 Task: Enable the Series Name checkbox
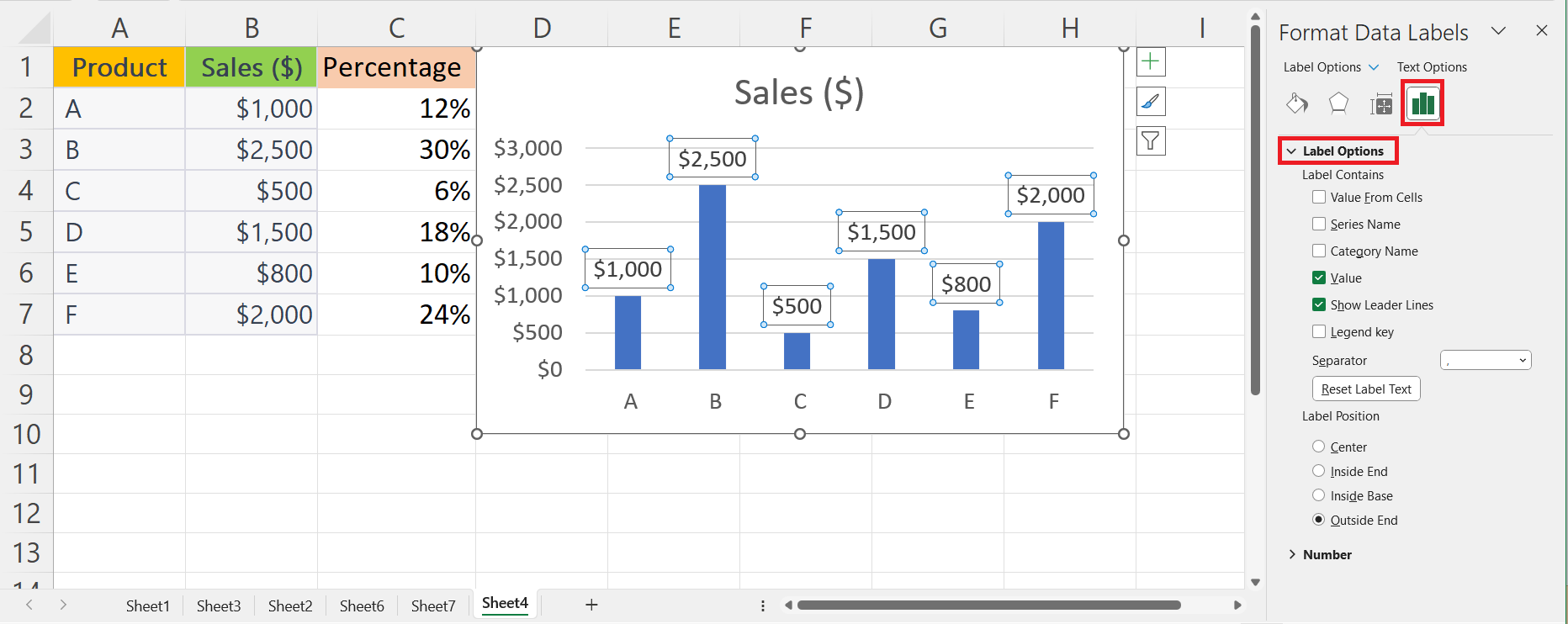point(1319,224)
